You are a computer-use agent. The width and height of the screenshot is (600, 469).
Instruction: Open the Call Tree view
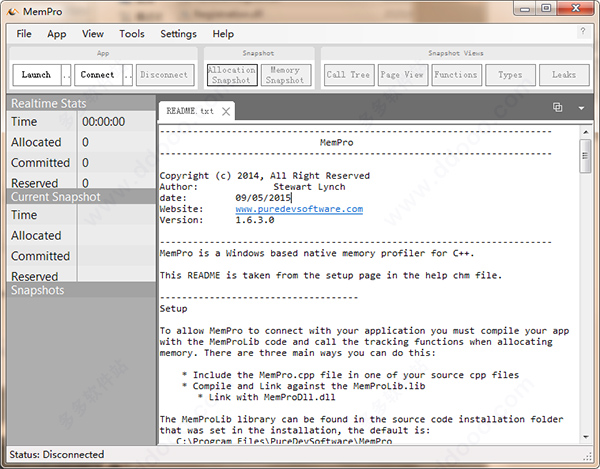coord(349,75)
